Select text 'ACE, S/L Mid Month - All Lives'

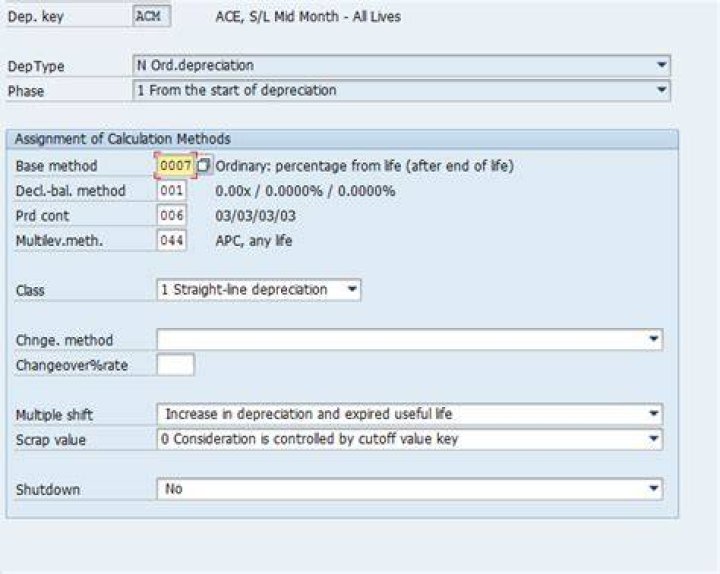tap(308, 17)
